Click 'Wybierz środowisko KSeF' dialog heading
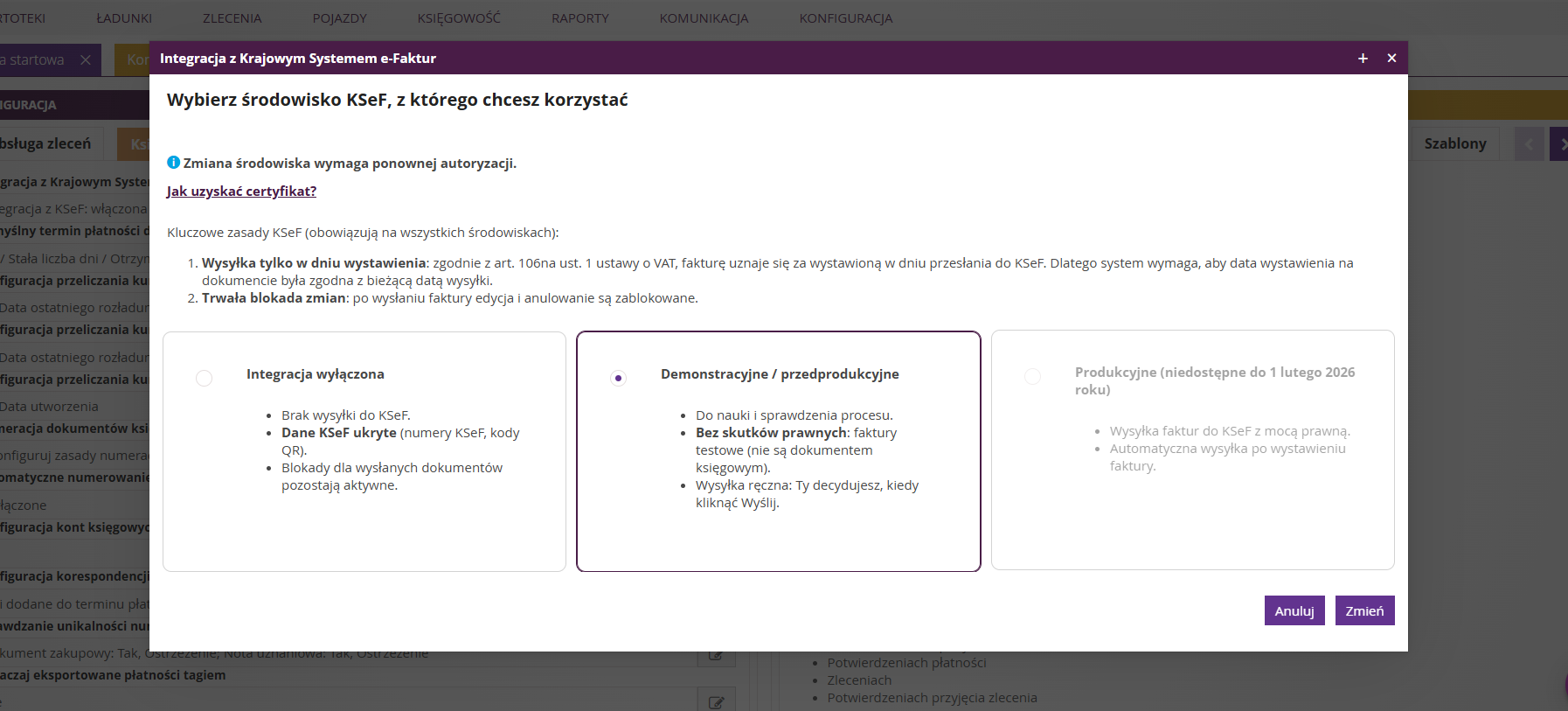 click(x=398, y=100)
